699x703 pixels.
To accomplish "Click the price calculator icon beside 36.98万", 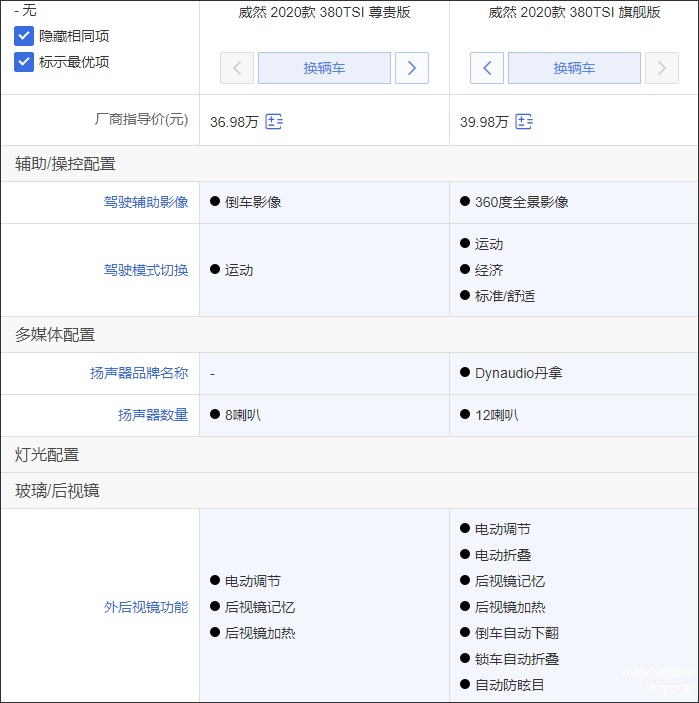I will point(274,122).
